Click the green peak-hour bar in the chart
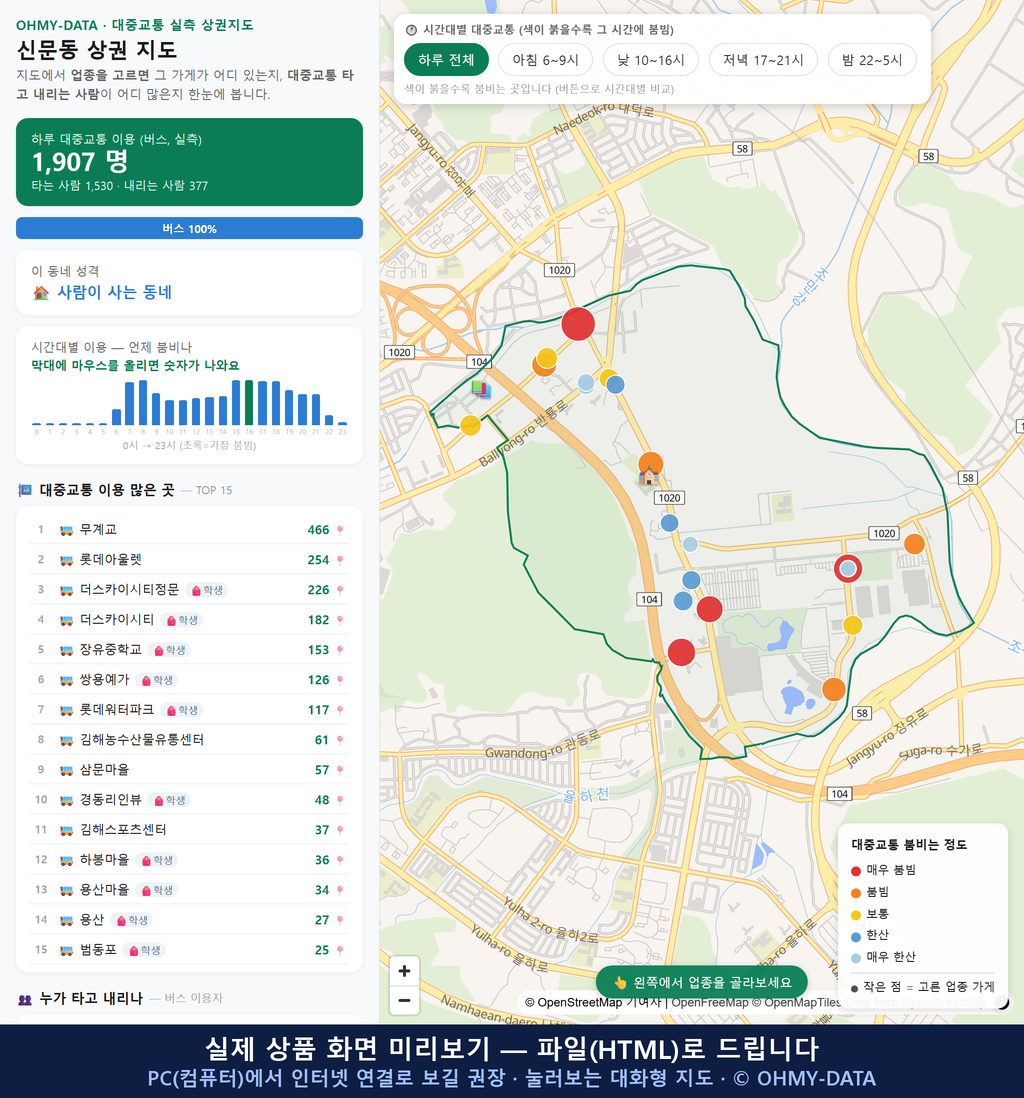 249,403
